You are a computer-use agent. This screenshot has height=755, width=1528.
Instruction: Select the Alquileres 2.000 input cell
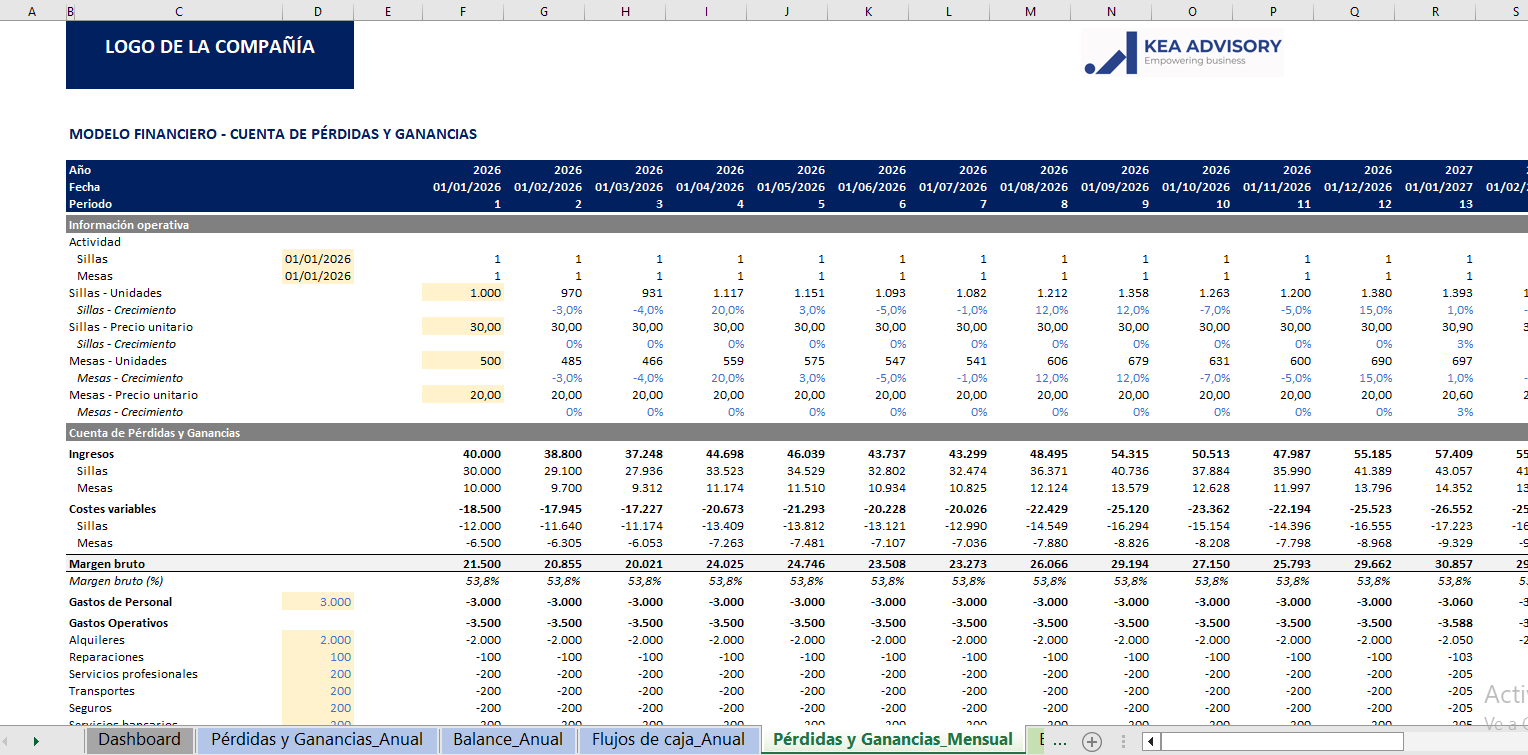pos(318,640)
